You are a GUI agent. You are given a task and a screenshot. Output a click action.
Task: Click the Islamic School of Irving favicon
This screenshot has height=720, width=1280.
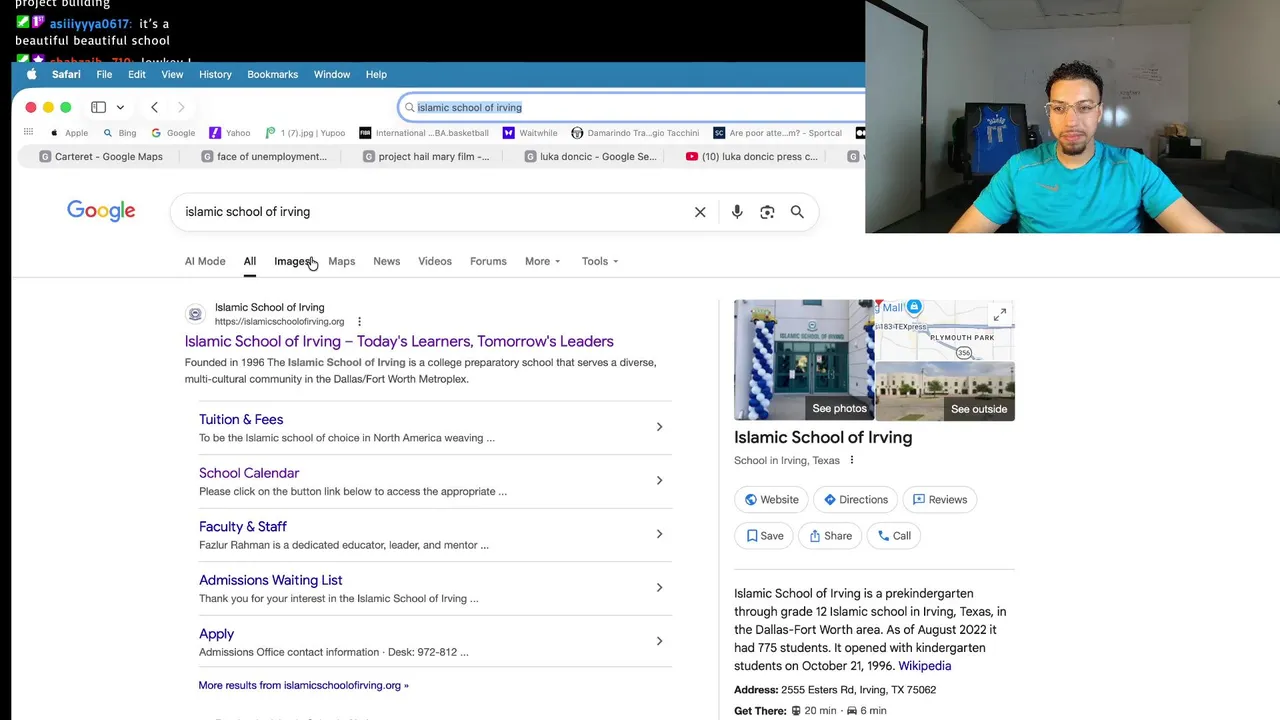195,314
